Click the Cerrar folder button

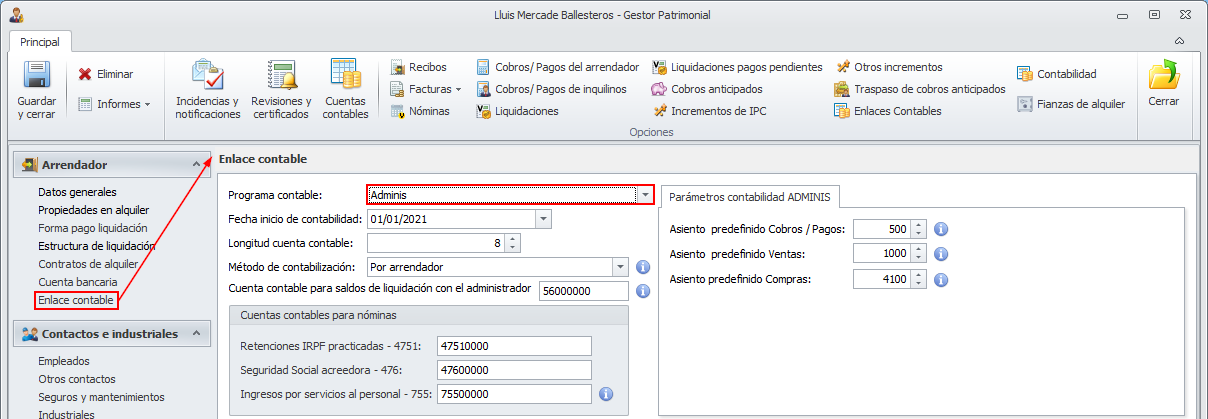(1163, 84)
